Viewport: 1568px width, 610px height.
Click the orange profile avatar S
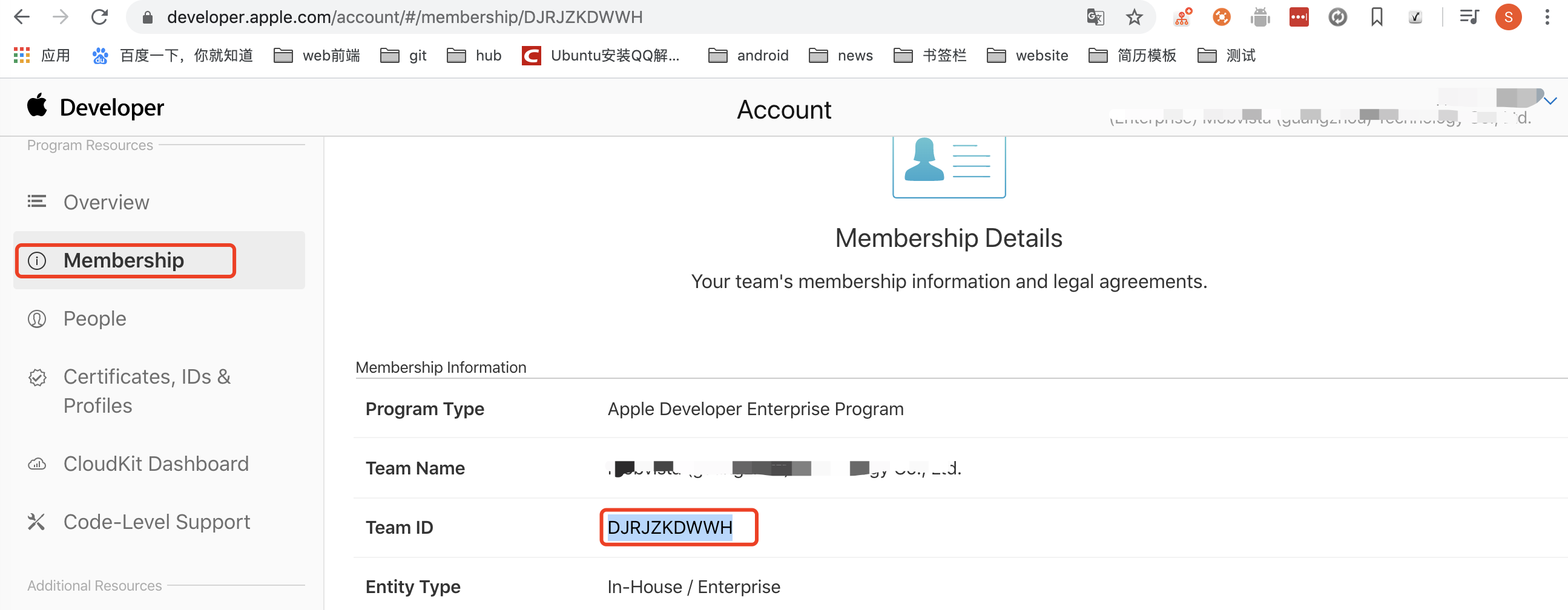pos(1508,16)
